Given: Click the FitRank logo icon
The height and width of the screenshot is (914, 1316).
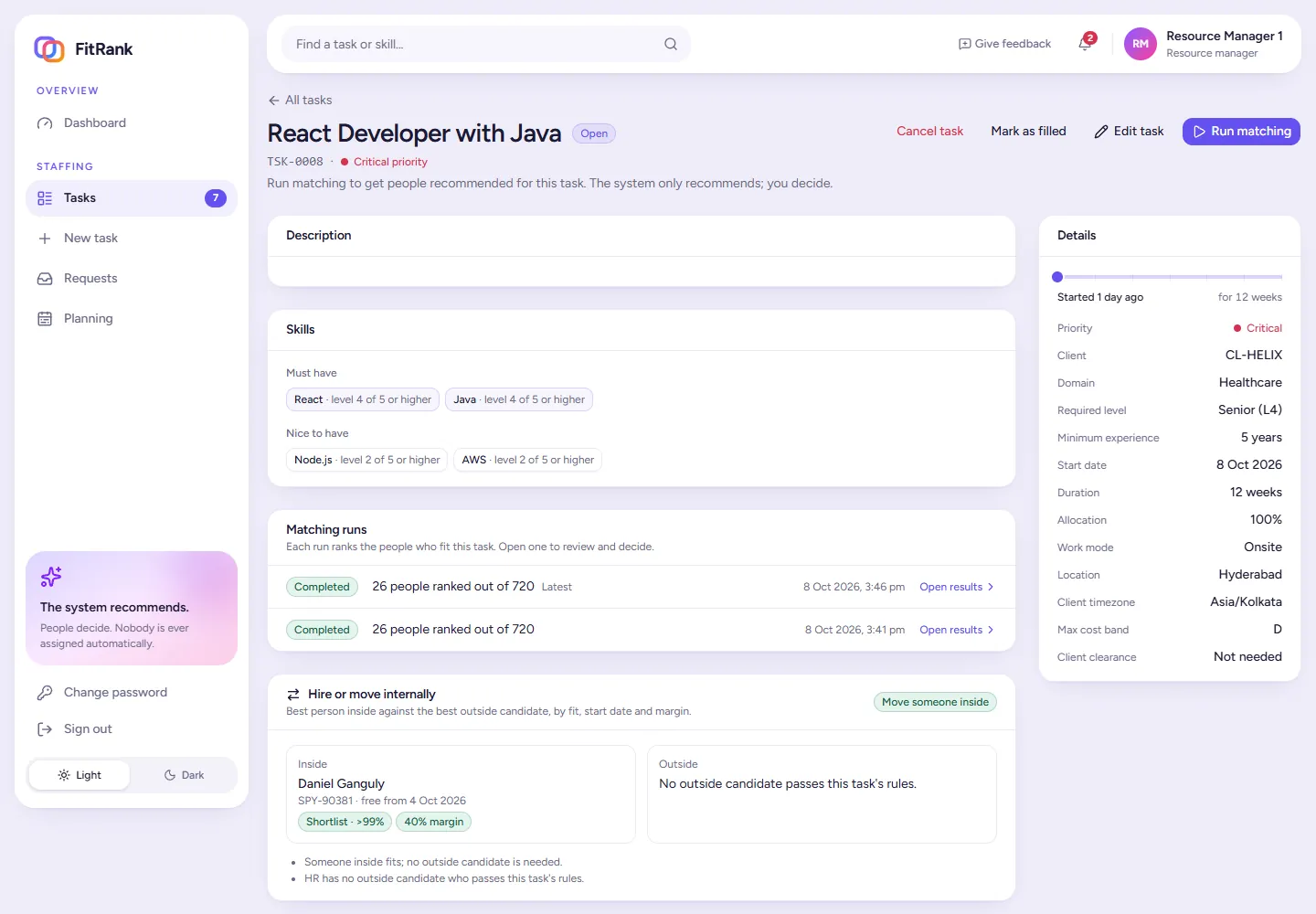Looking at the screenshot, I should coord(49,48).
